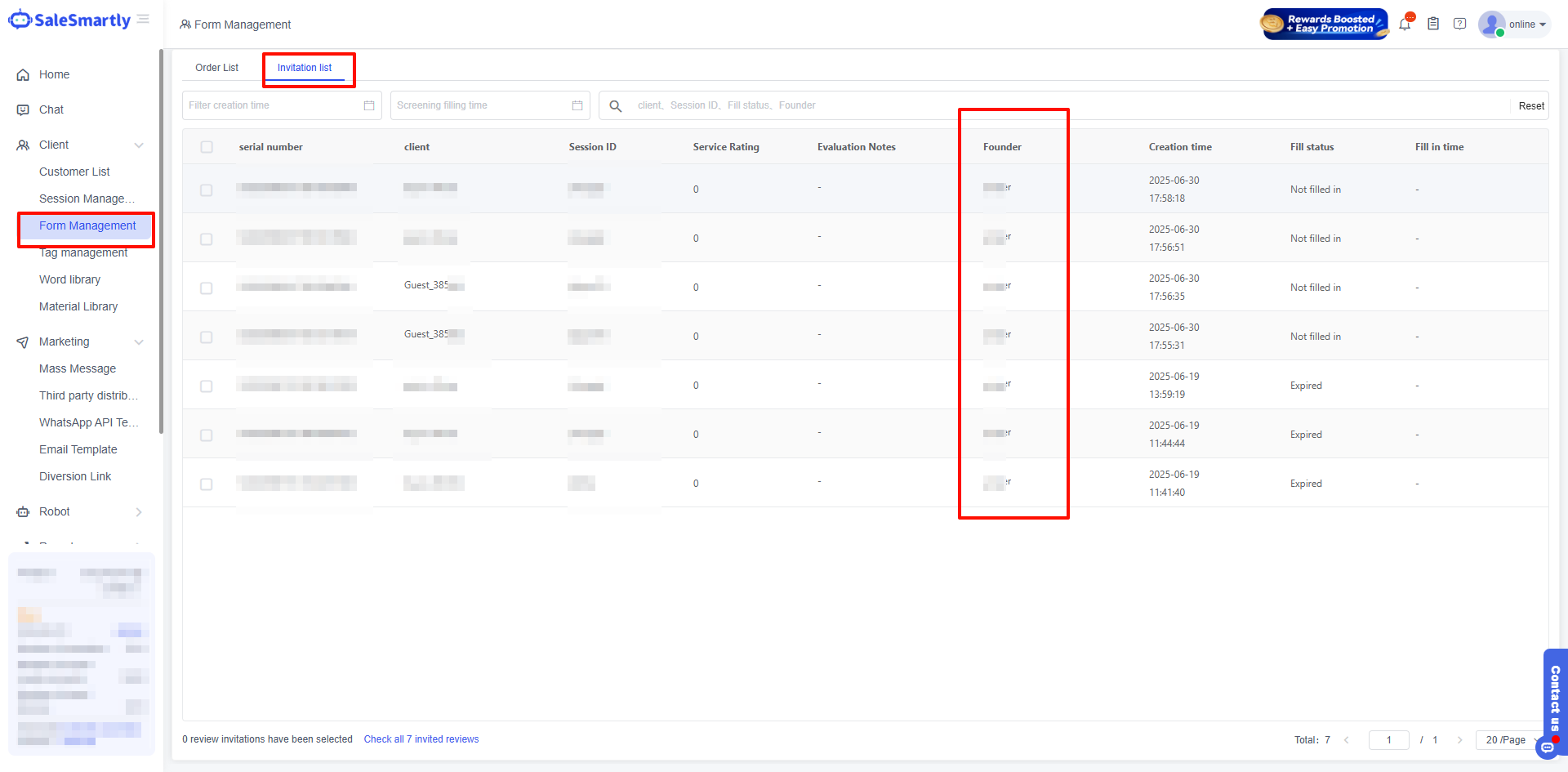The image size is (1568, 772).
Task: Open the 20 /Page size dropdown
Action: click(x=1507, y=740)
